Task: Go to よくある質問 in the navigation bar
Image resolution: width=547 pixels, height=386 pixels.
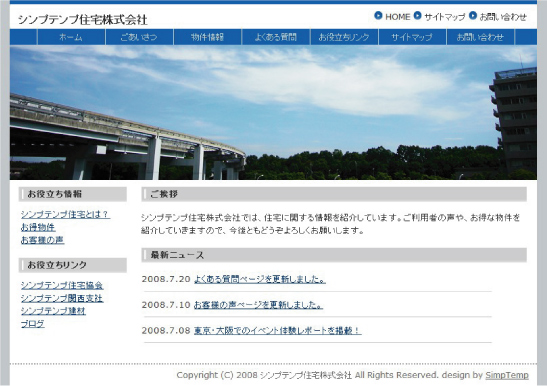Action: pyautogui.click(x=276, y=37)
